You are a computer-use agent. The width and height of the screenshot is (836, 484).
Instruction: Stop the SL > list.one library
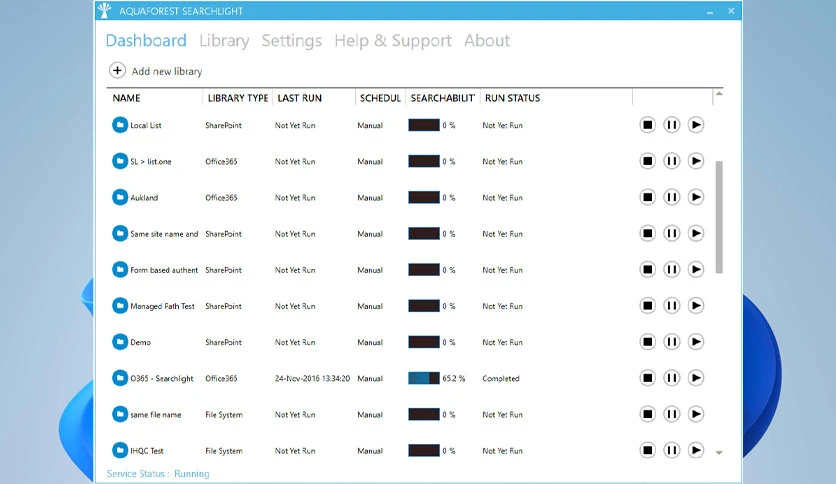tap(647, 161)
